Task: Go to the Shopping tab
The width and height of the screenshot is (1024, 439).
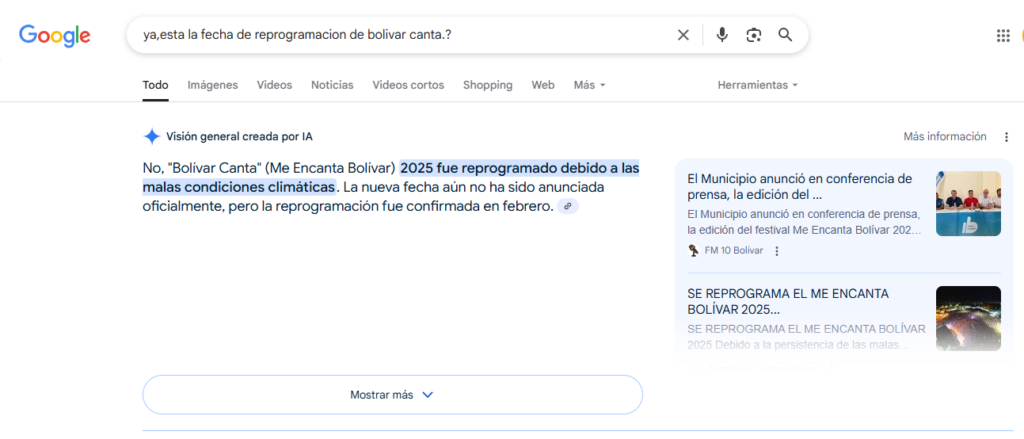Action: tap(488, 85)
